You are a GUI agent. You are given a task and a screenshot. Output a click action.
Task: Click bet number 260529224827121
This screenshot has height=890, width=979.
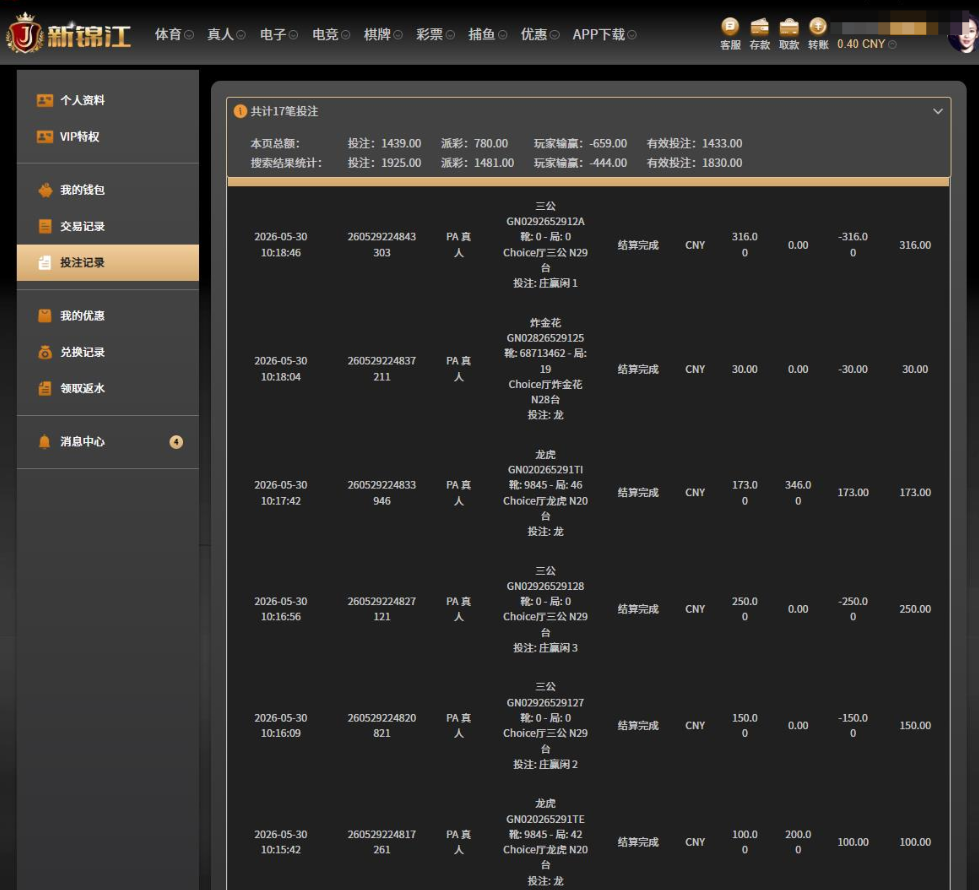pyautogui.click(x=381, y=609)
